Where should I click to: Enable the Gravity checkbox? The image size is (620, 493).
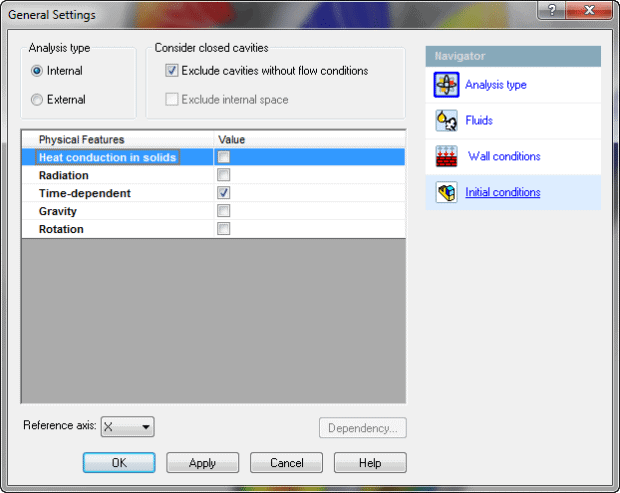(x=223, y=211)
